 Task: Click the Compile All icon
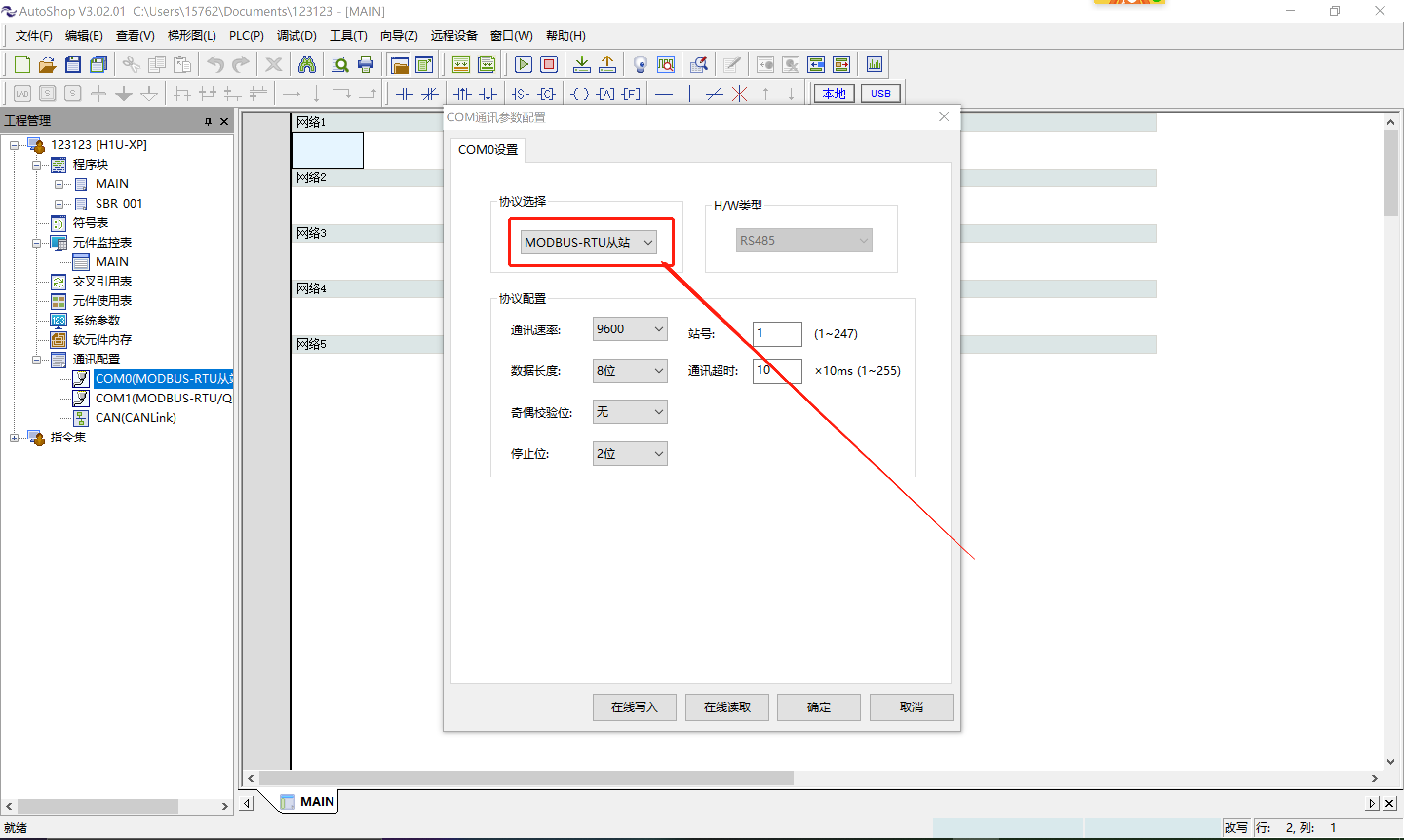[x=487, y=64]
